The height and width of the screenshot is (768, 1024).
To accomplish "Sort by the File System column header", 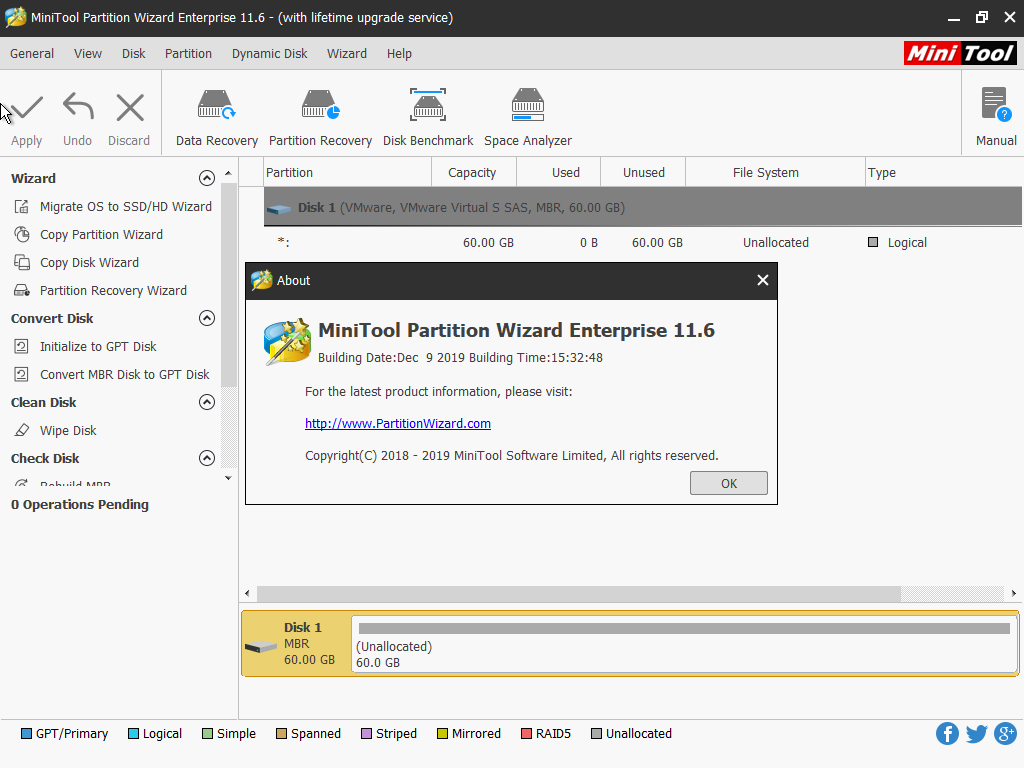I will pyautogui.click(x=775, y=172).
